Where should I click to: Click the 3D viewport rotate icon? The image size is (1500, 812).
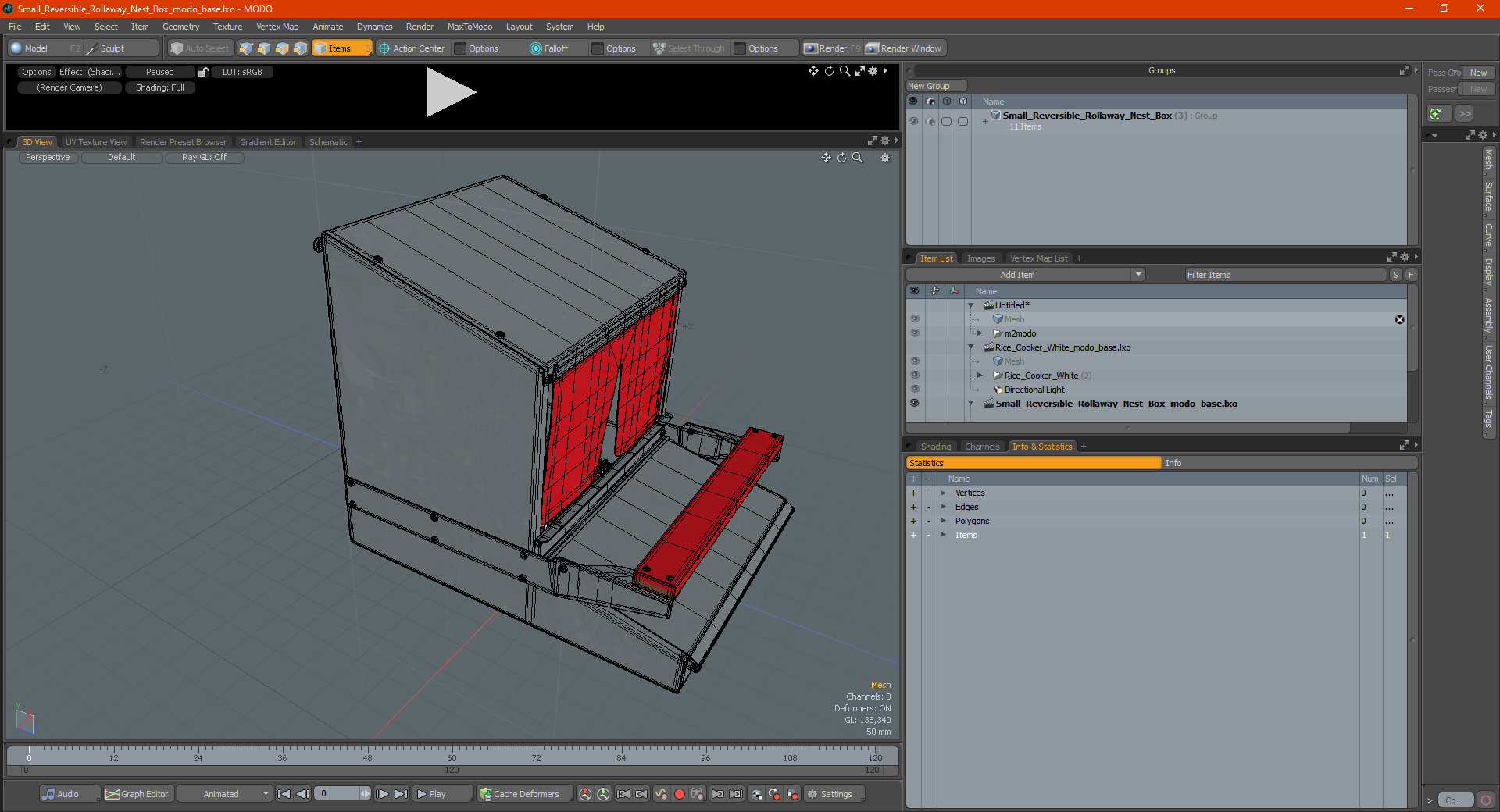[841, 158]
